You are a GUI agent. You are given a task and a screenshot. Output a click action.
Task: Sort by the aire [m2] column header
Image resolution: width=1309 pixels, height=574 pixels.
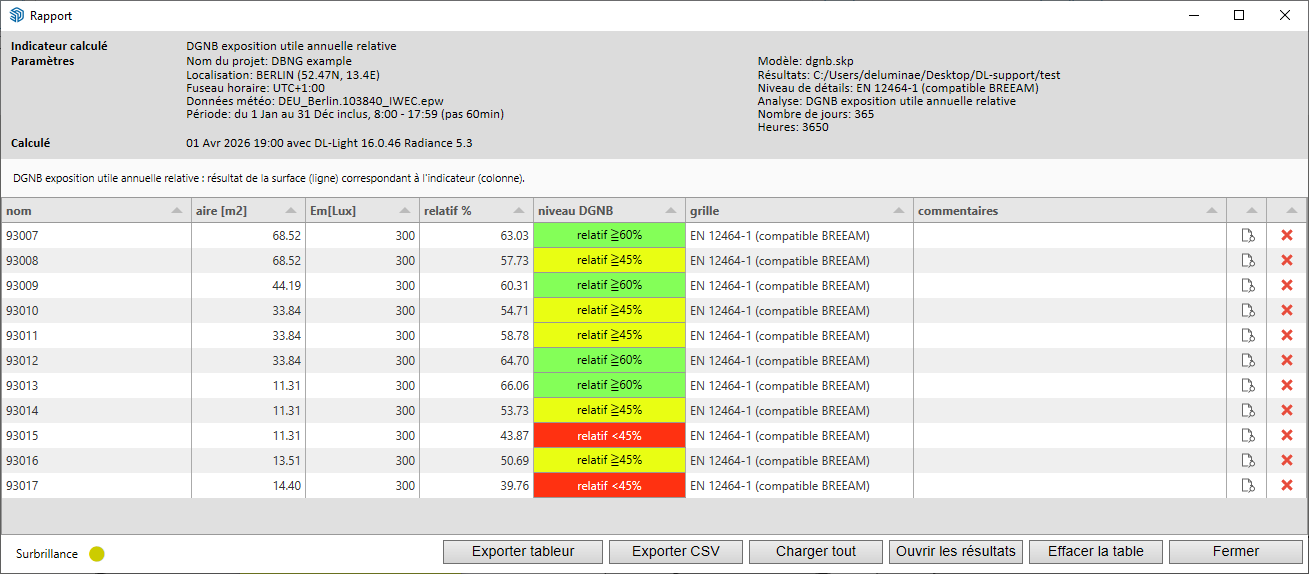[248, 211]
